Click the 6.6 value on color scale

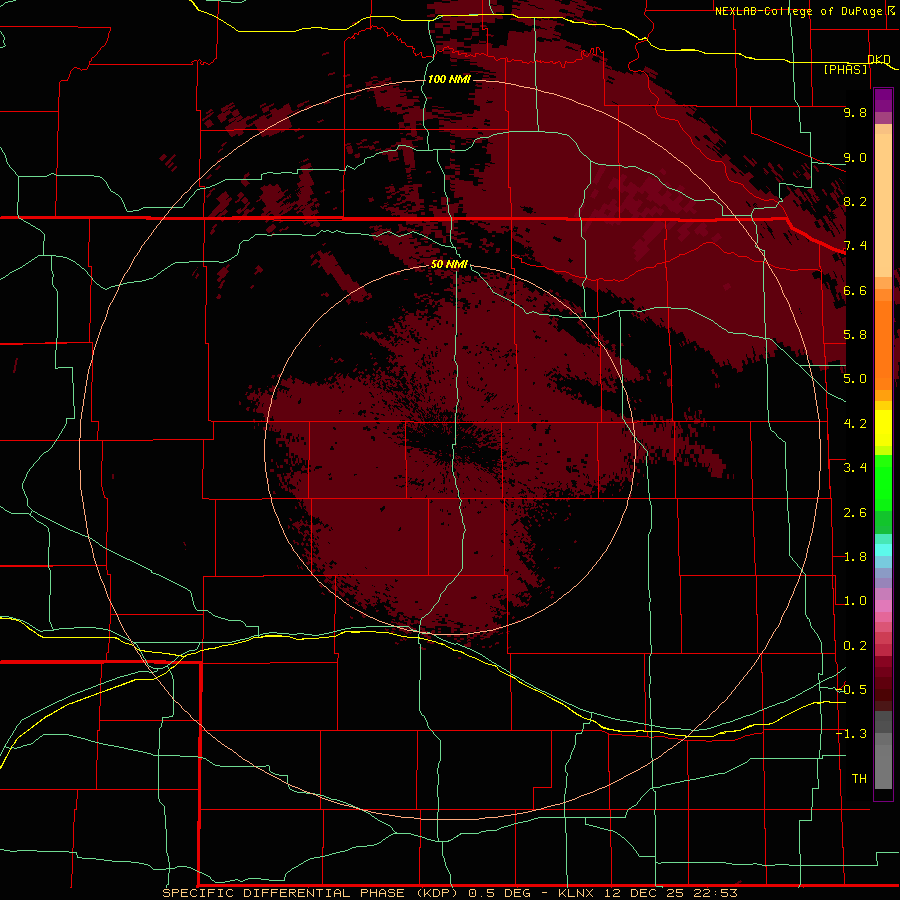855,290
